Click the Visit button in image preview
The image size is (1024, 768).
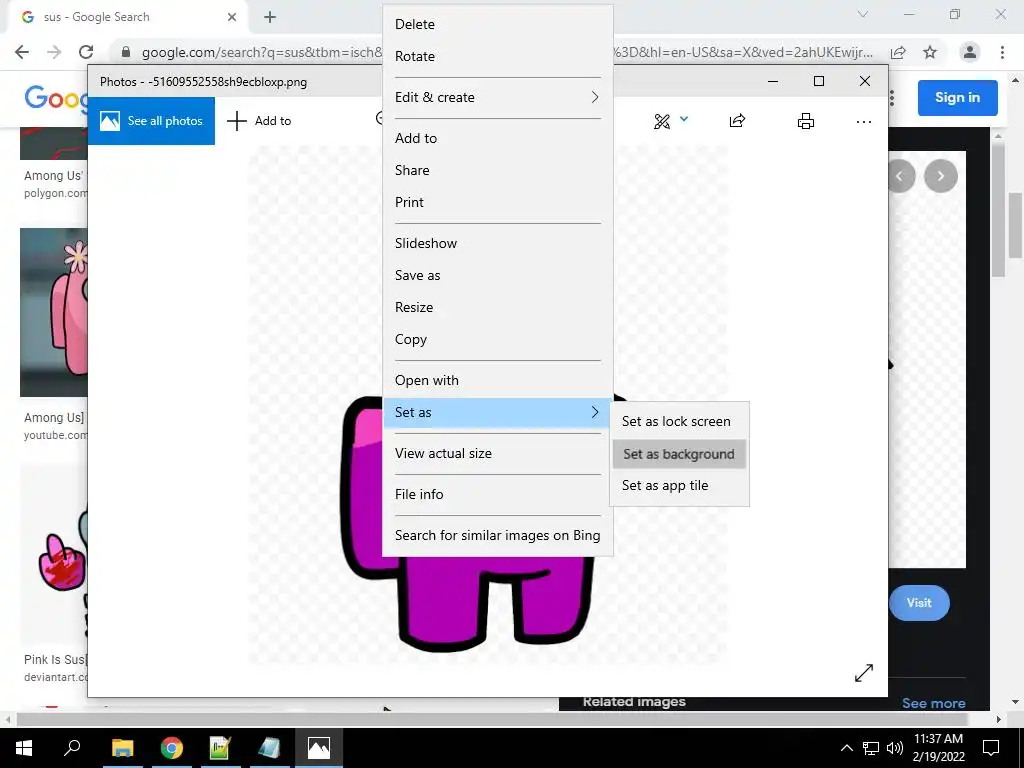919,603
